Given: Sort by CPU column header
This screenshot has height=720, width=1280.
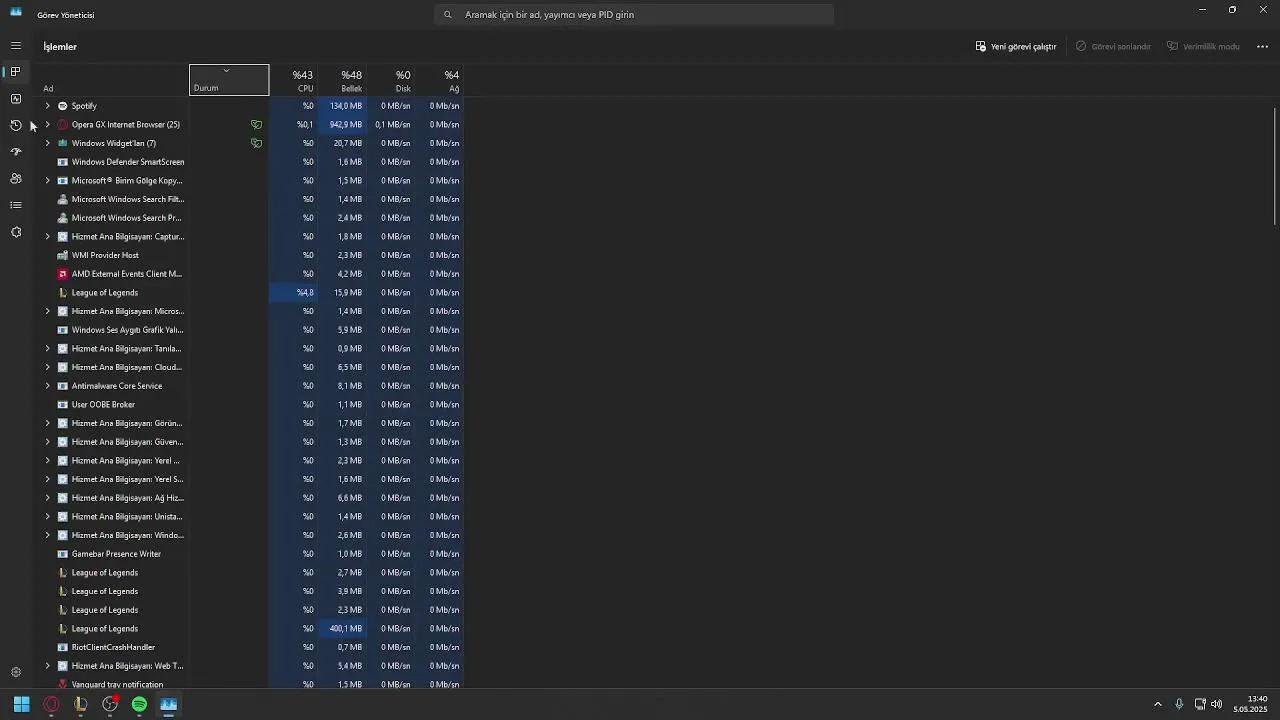Looking at the screenshot, I should (x=293, y=80).
